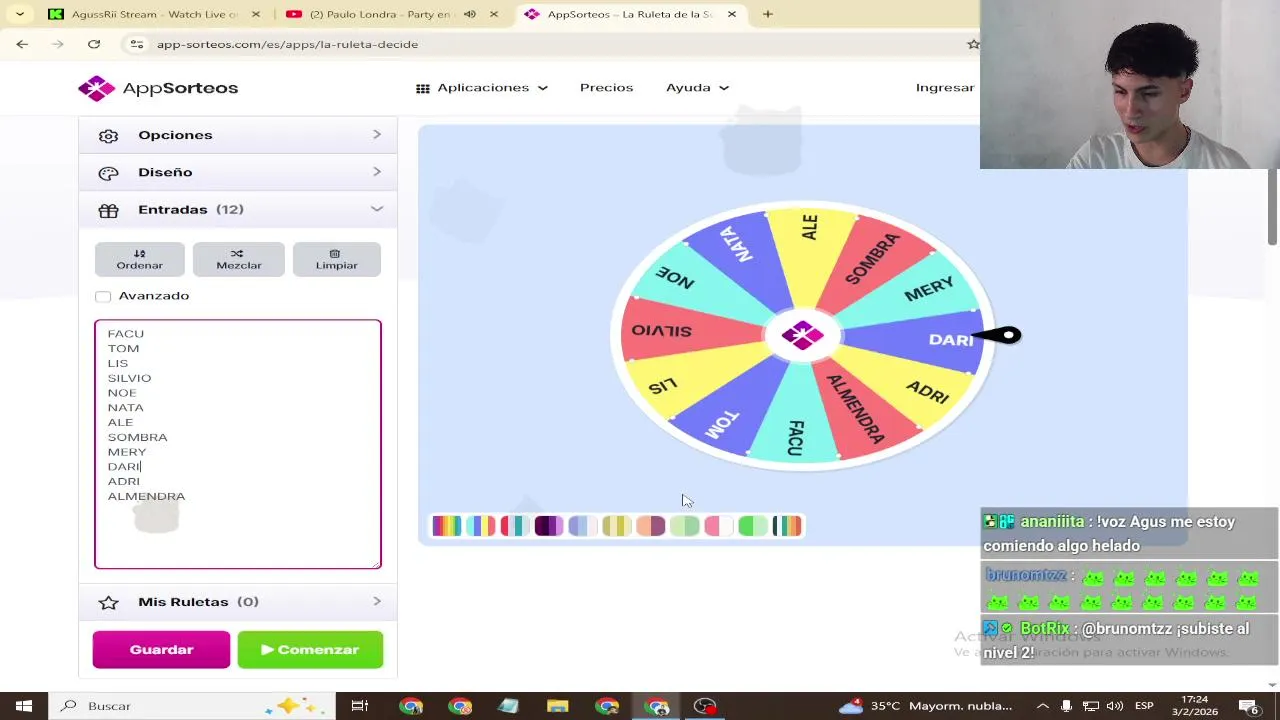Open File Explorer from taskbar
This screenshot has width=1280, height=720.
558,706
